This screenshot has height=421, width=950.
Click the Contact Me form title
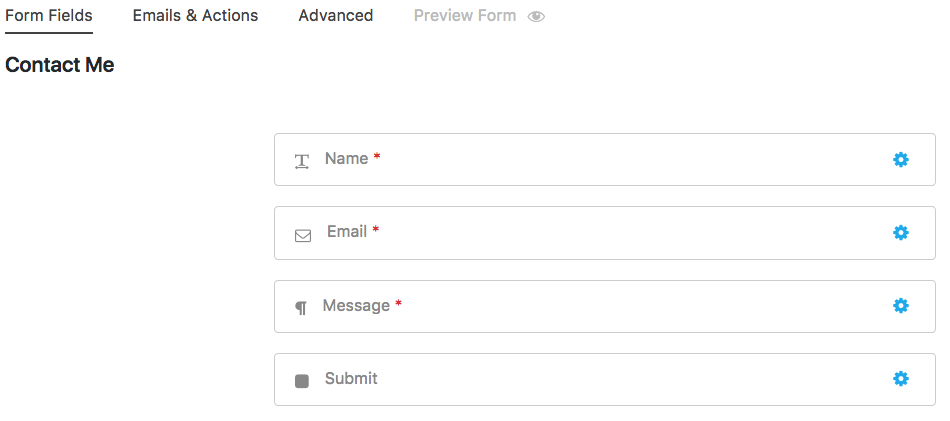pos(59,65)
